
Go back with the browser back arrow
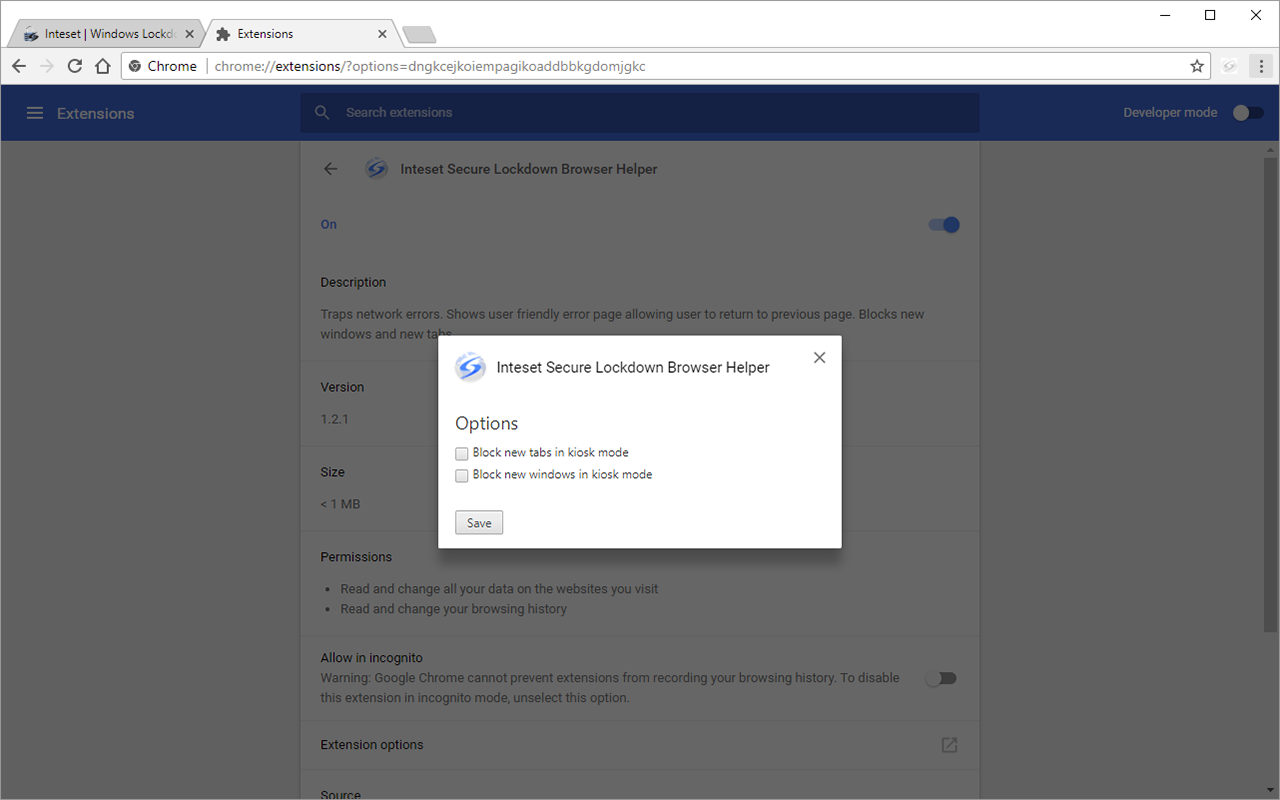click(19, 66)
